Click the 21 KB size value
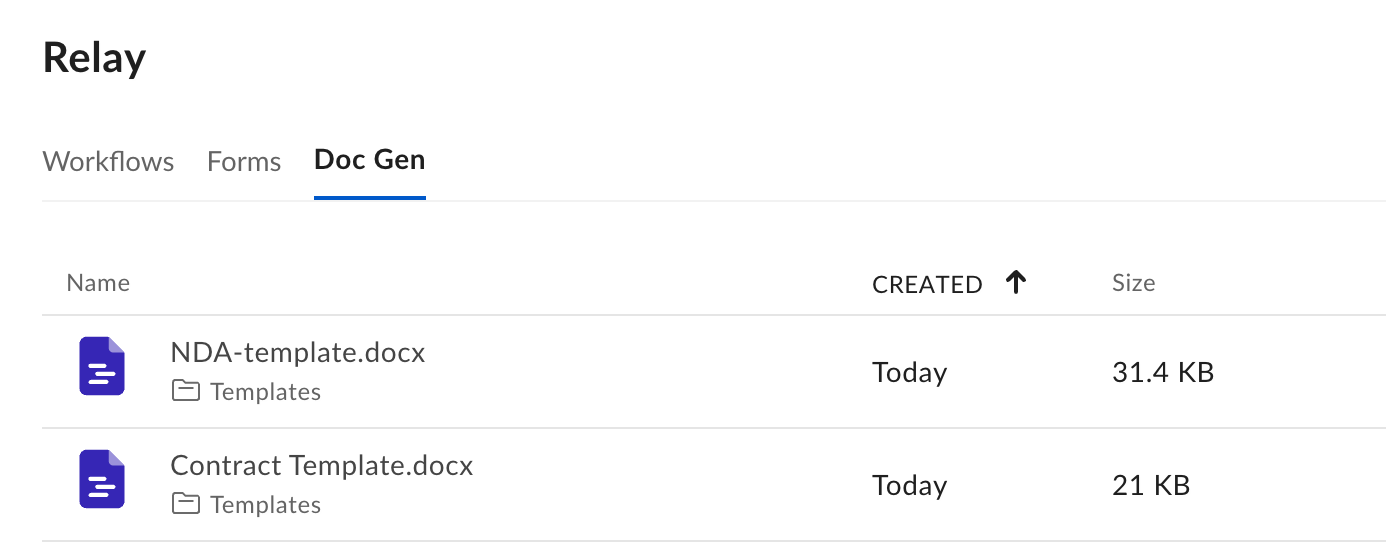The height and width of the screenshot is (550, 1386). click(x=1150, y=486)
